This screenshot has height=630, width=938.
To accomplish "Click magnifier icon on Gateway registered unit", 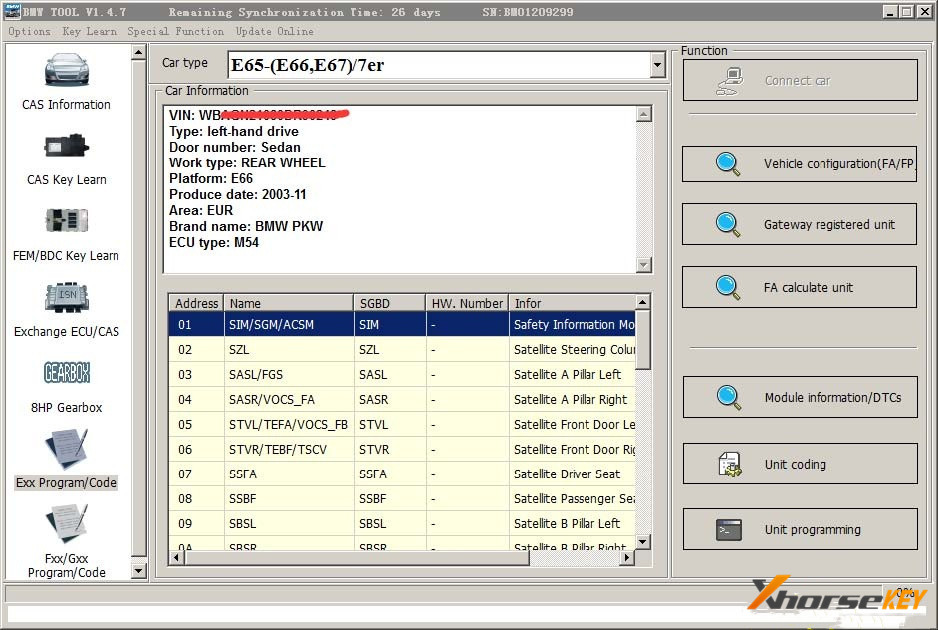I will pos(727,224).
